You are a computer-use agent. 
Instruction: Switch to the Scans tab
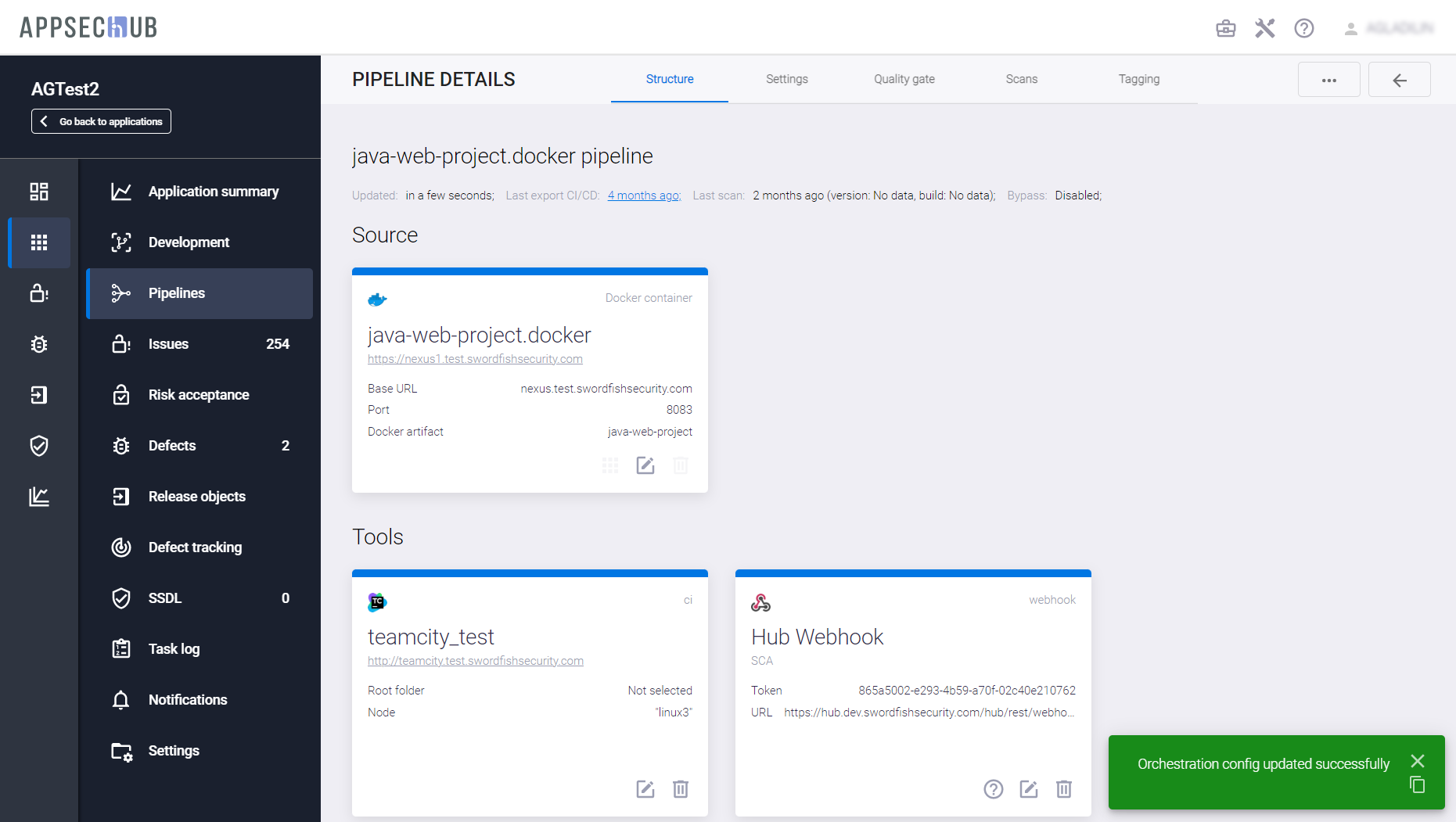coord(1021,79)
